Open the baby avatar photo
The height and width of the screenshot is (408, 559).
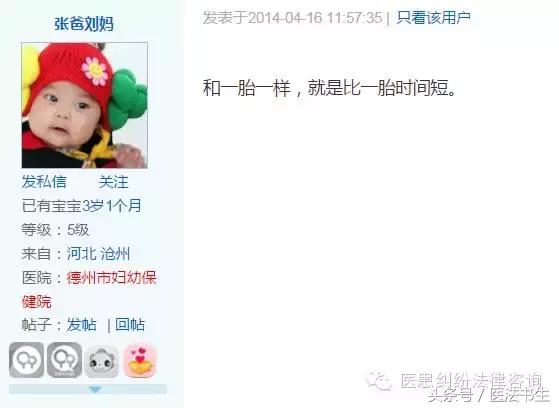[x=84, y=105]
